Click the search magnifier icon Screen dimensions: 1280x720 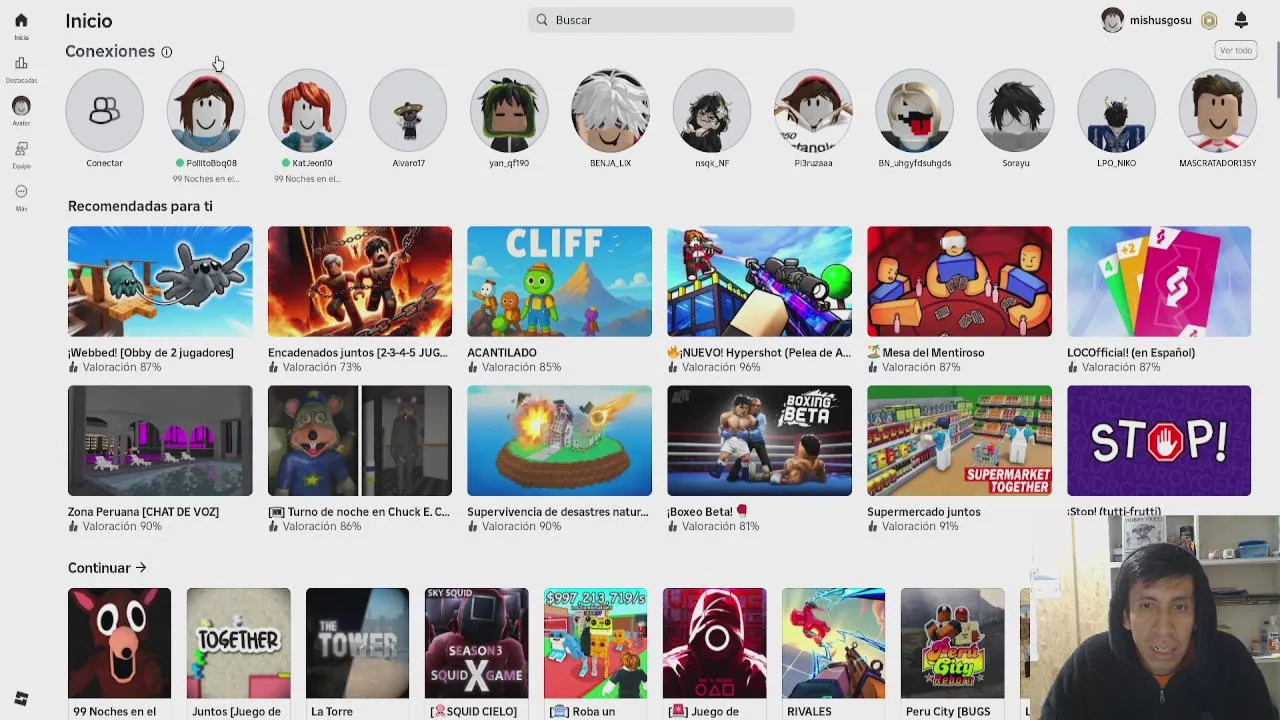tap(542, 20)
